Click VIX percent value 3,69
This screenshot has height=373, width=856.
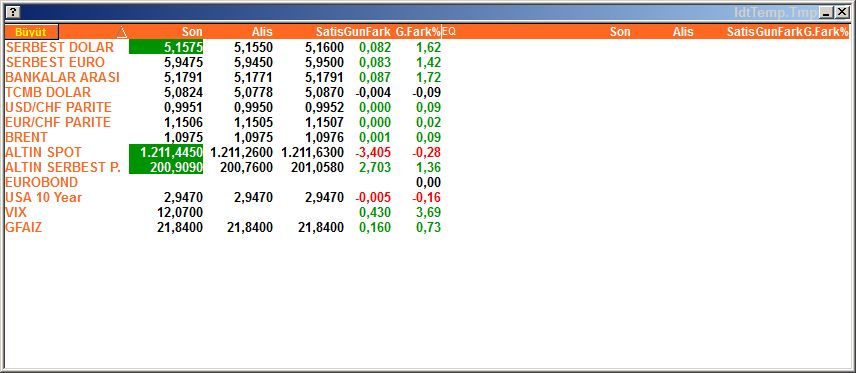click(429, 212)
